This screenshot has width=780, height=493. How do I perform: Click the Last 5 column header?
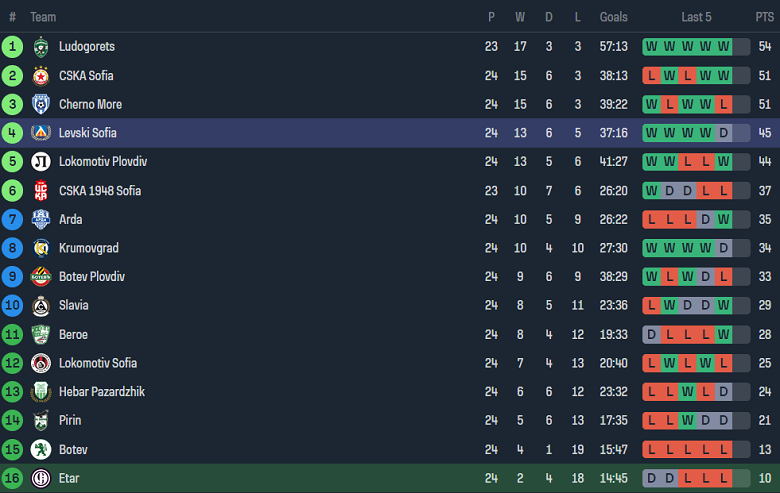696,17
